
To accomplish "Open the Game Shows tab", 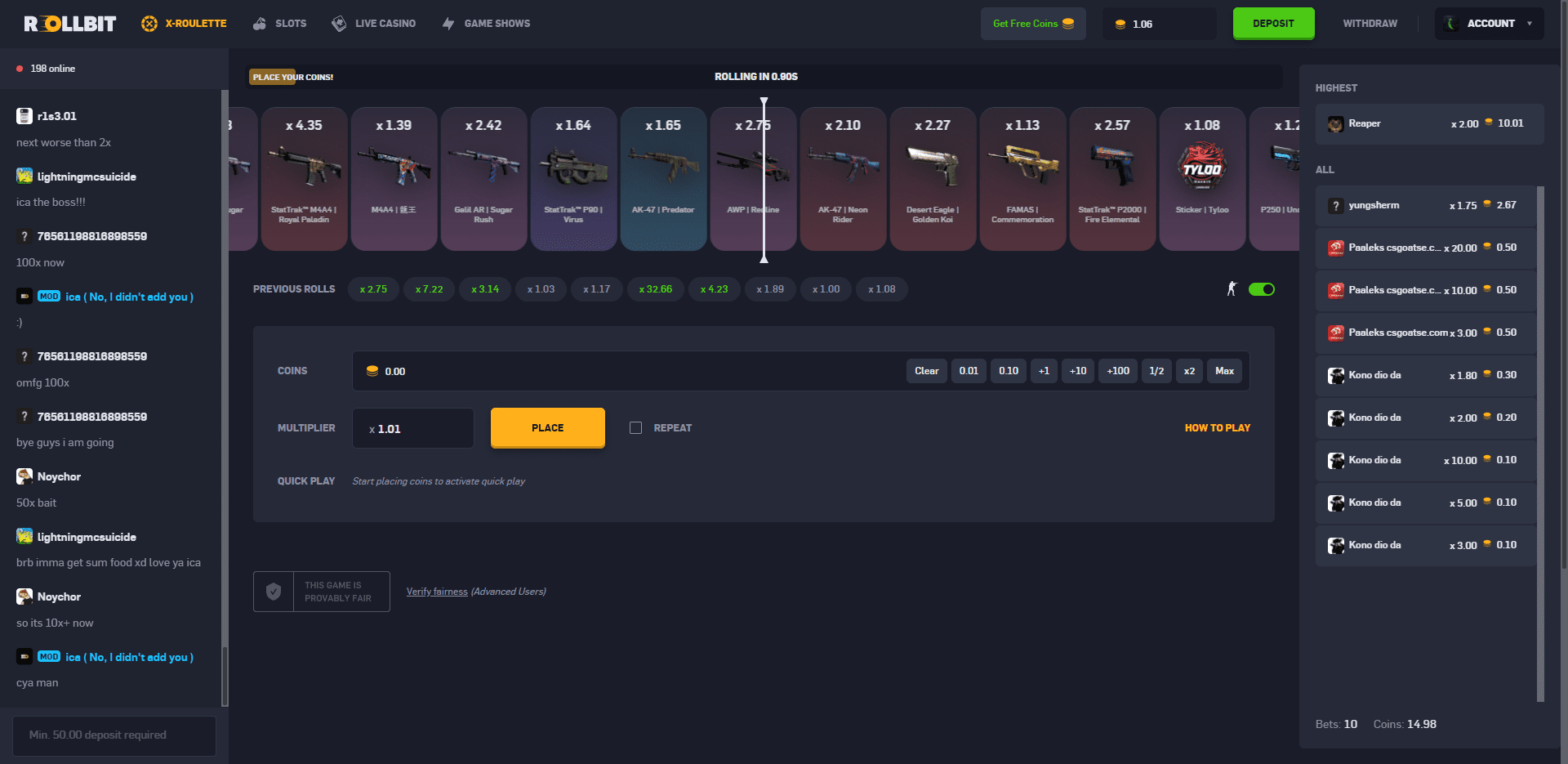I will click(486, 24).
